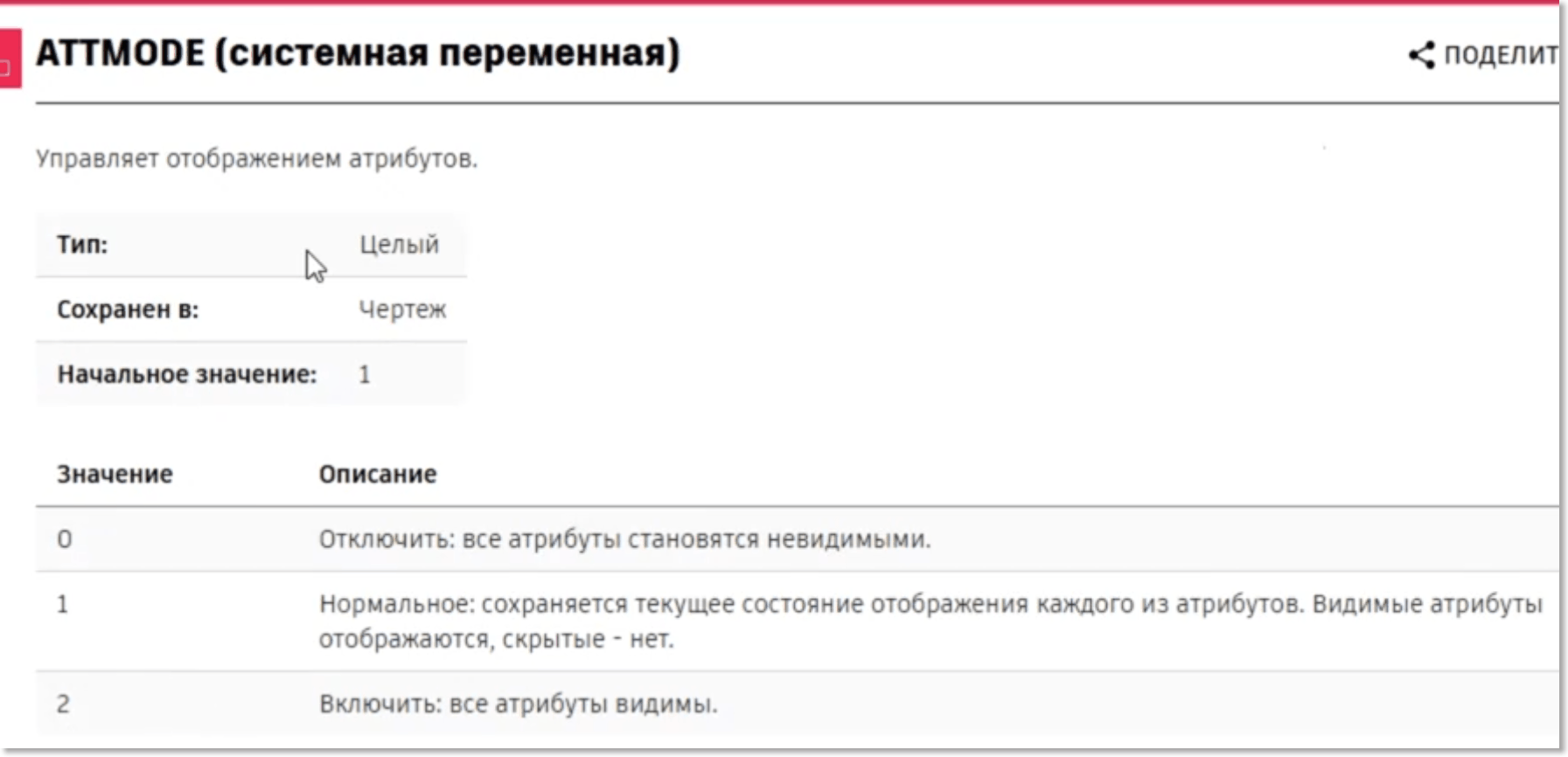This screenshot has width=1568, height=757.
Task: Click the ATTMODE page heading
Action: (x=357, y=53)
